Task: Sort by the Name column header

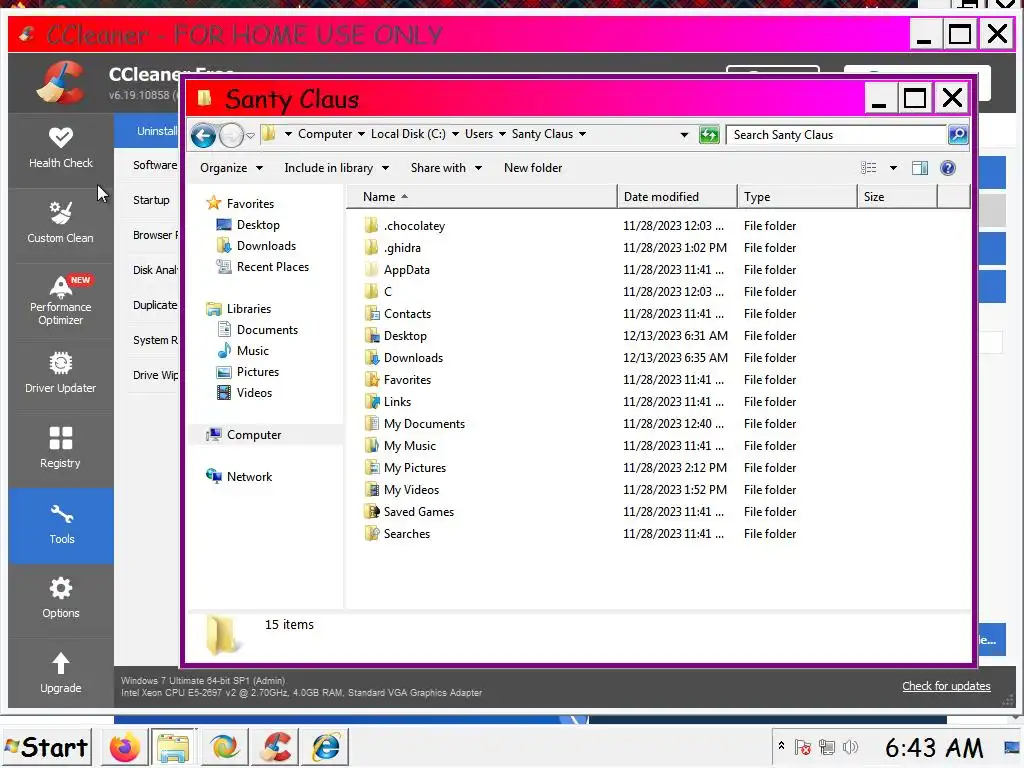Action: [x=481, y=197]
